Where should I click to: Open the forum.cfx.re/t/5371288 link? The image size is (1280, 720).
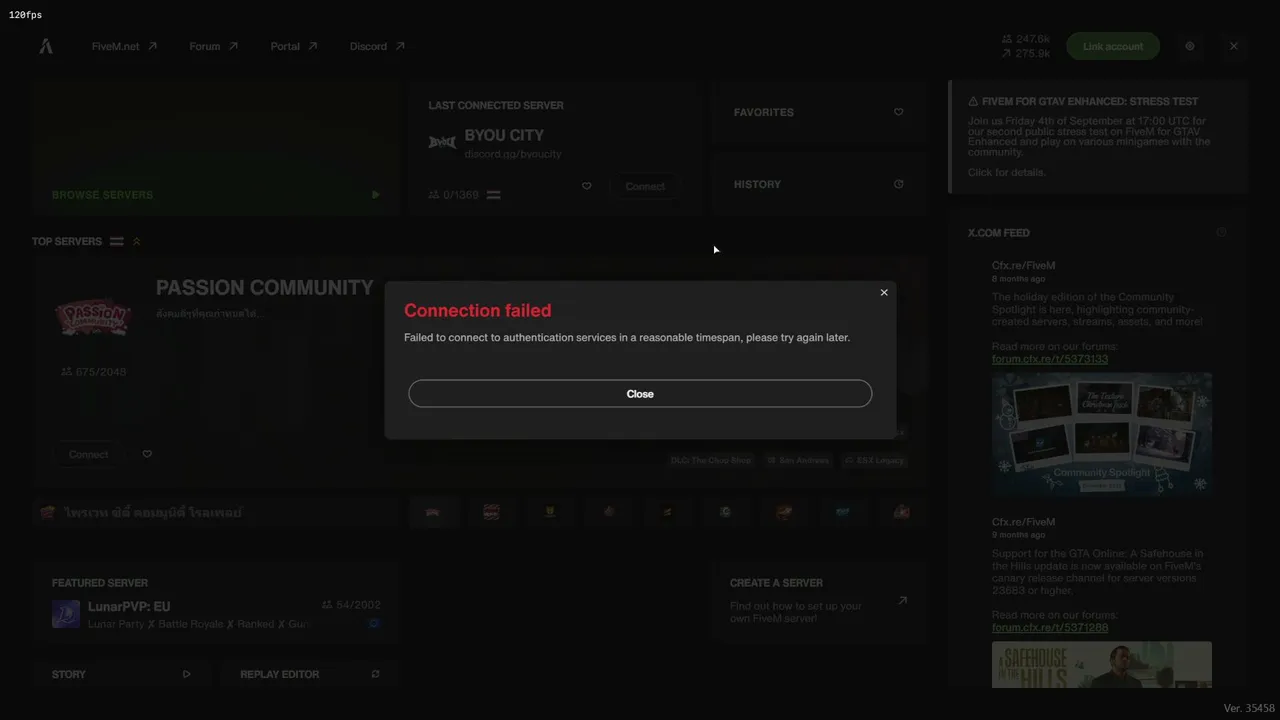(1050, 628)
